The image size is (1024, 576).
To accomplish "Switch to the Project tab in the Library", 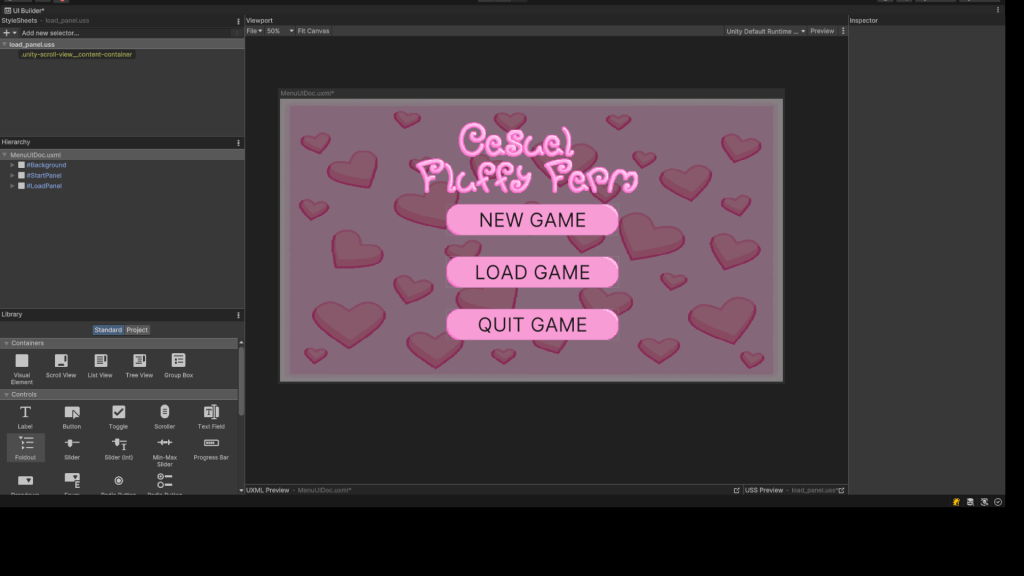I will tap(137, 329).
